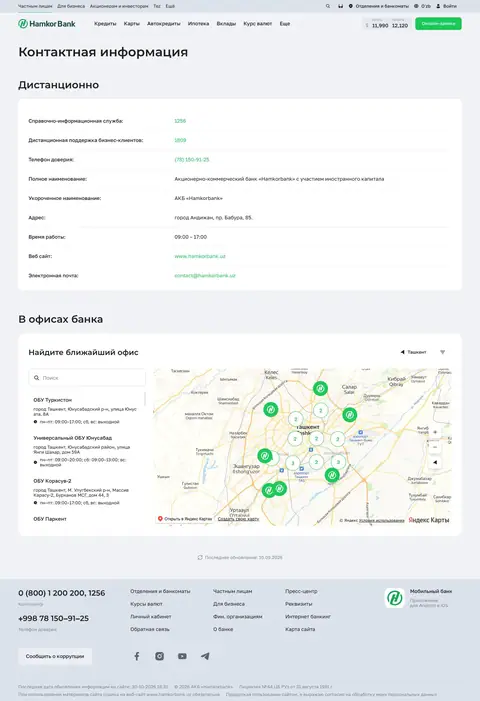
Task: Open footer Фин. организациям link
Action: [238, 617]
